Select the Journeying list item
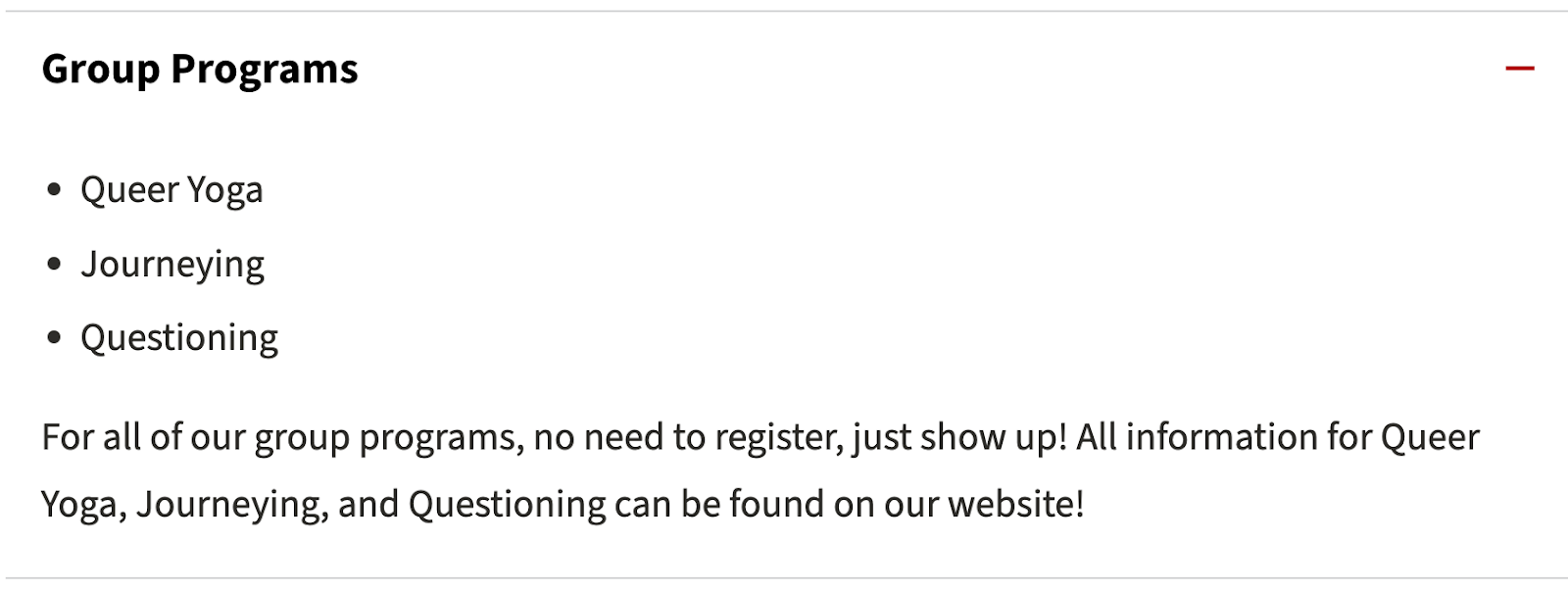 [x=172, y=264]
